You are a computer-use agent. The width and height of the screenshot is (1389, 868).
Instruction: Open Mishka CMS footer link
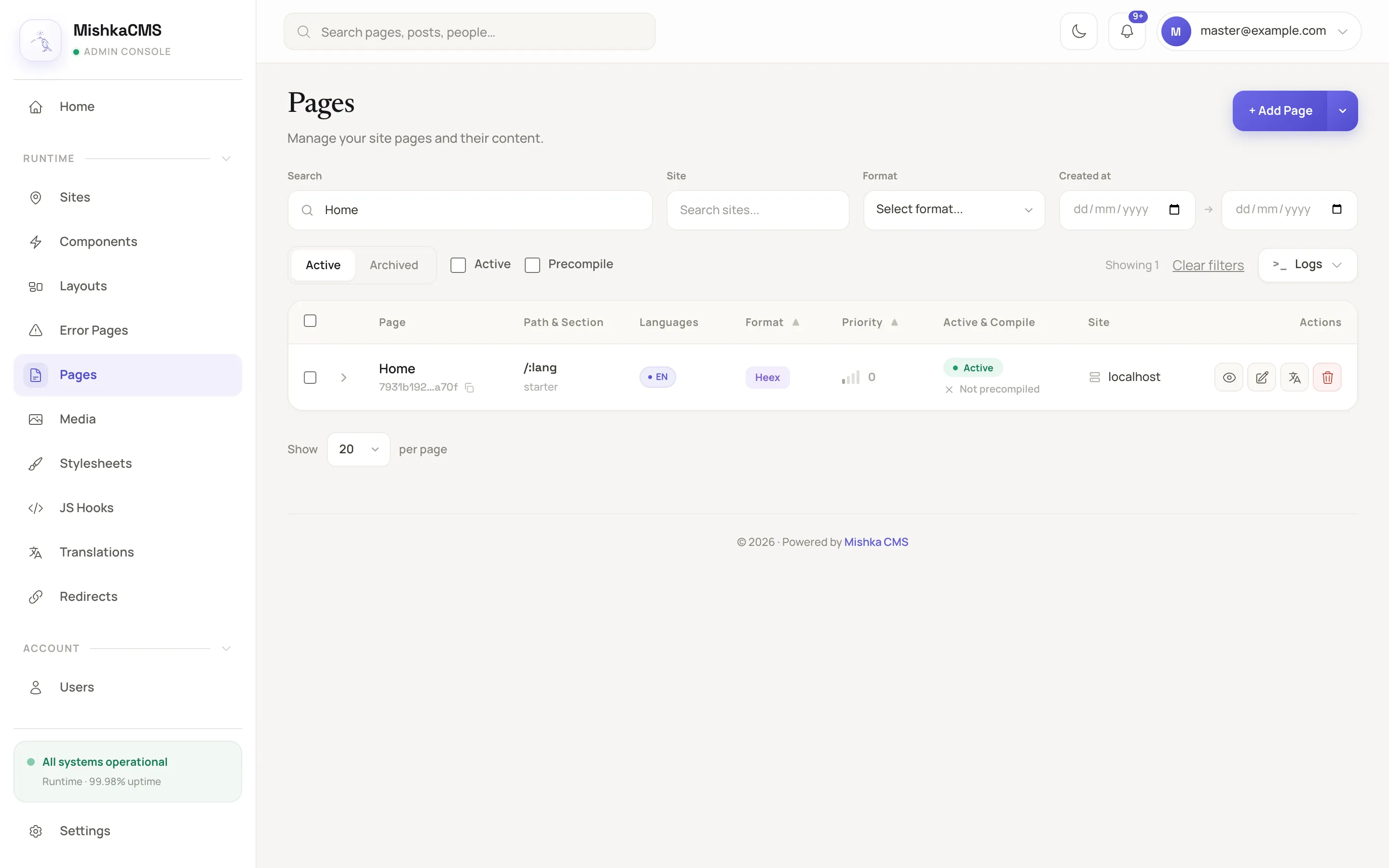tap(876, 542)
